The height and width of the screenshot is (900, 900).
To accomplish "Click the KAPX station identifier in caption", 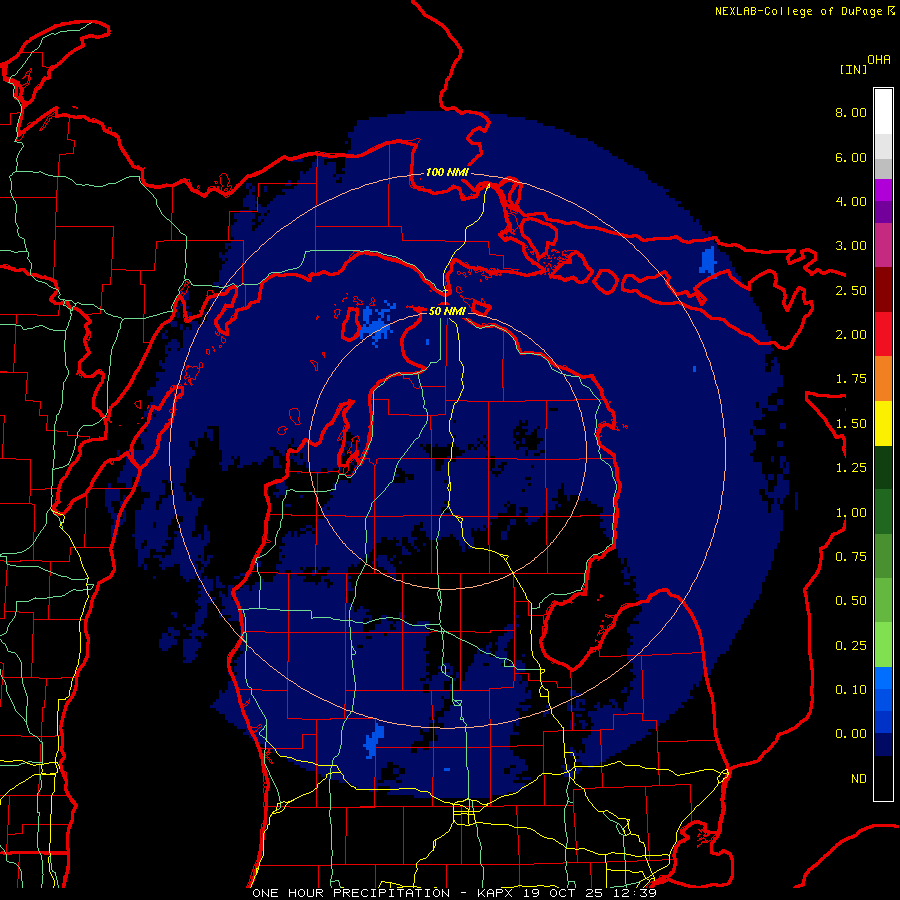I will pos(496,893).
